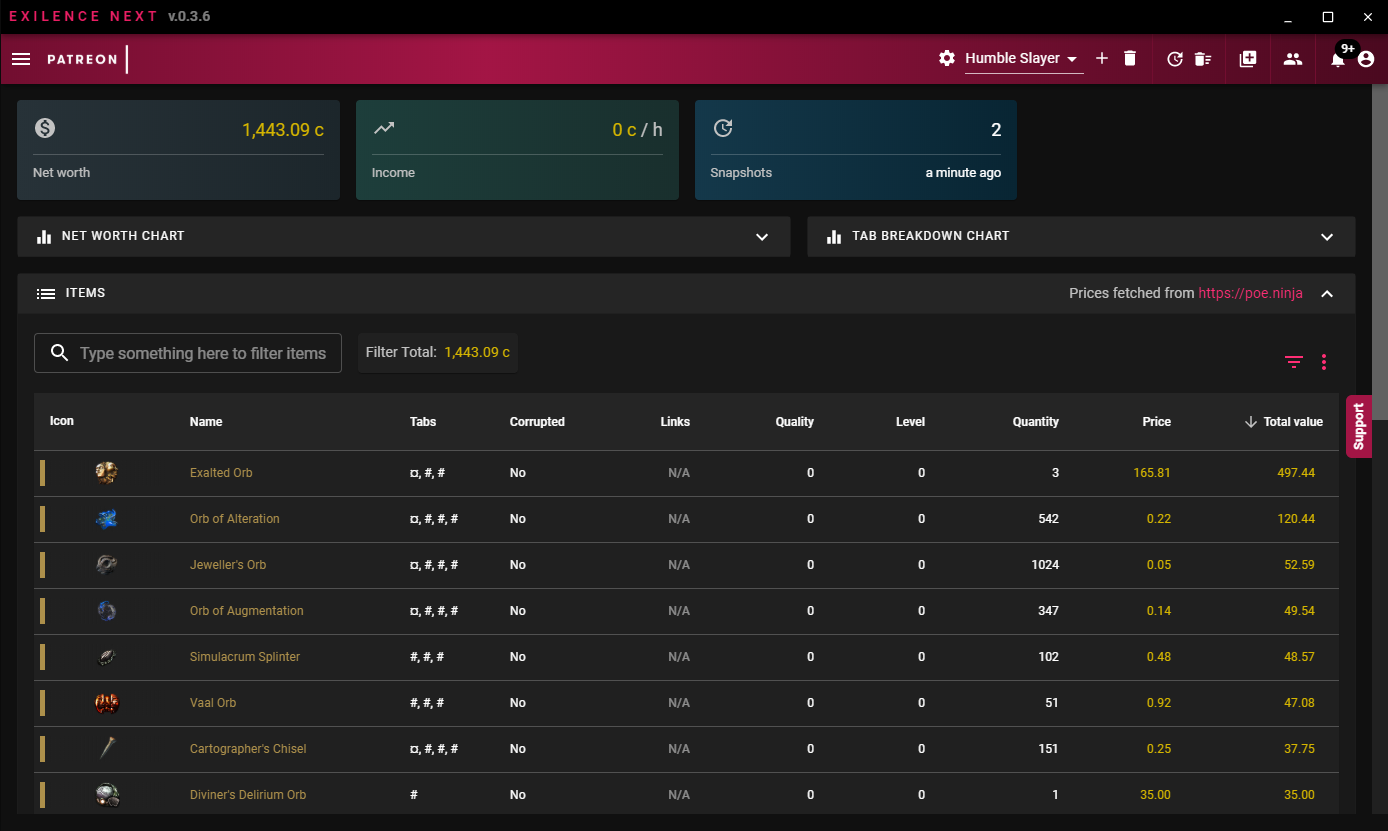Open the item table filter icon
This screenshot has height=831, width=1388.
click(1294, 362)
